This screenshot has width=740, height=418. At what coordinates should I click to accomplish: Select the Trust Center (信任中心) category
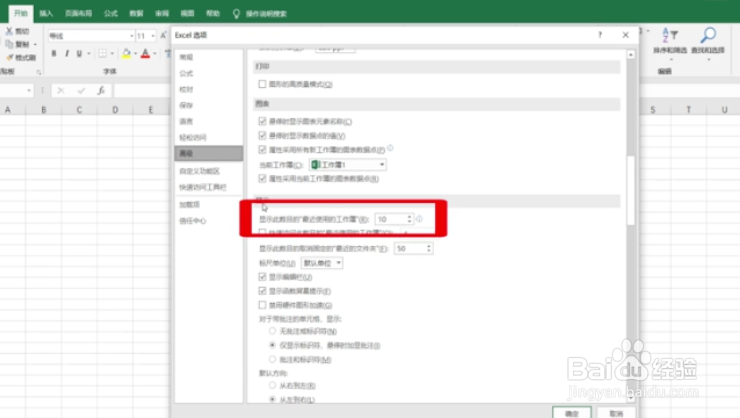tap(209, 221)
